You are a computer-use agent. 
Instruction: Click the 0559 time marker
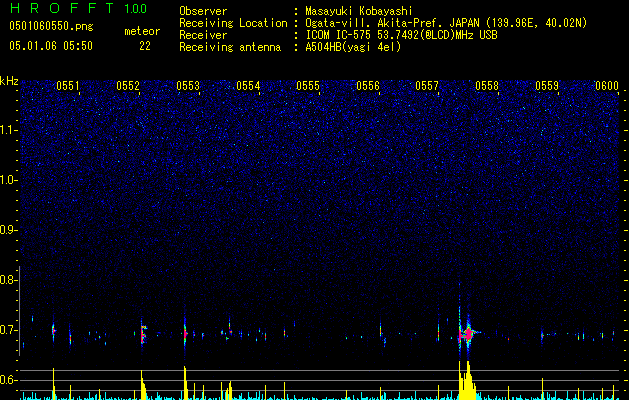tap(547, 86)
